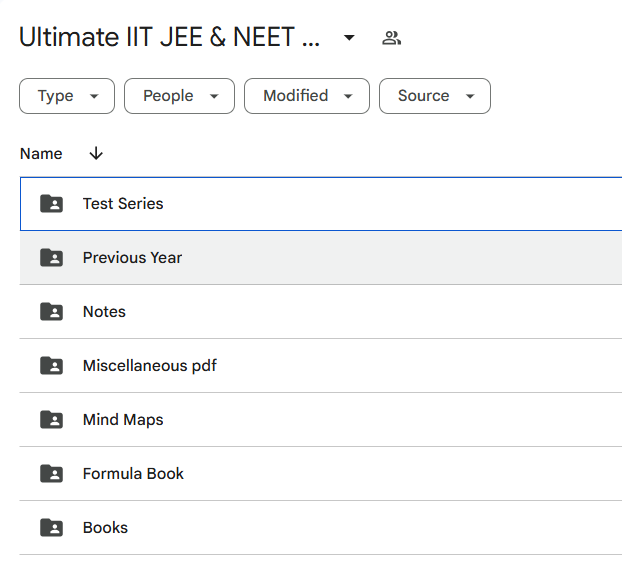Viewport: 622px width, 580px height.
Task: Click the shared folder icon for Test Series
Action: coord(51,204)
